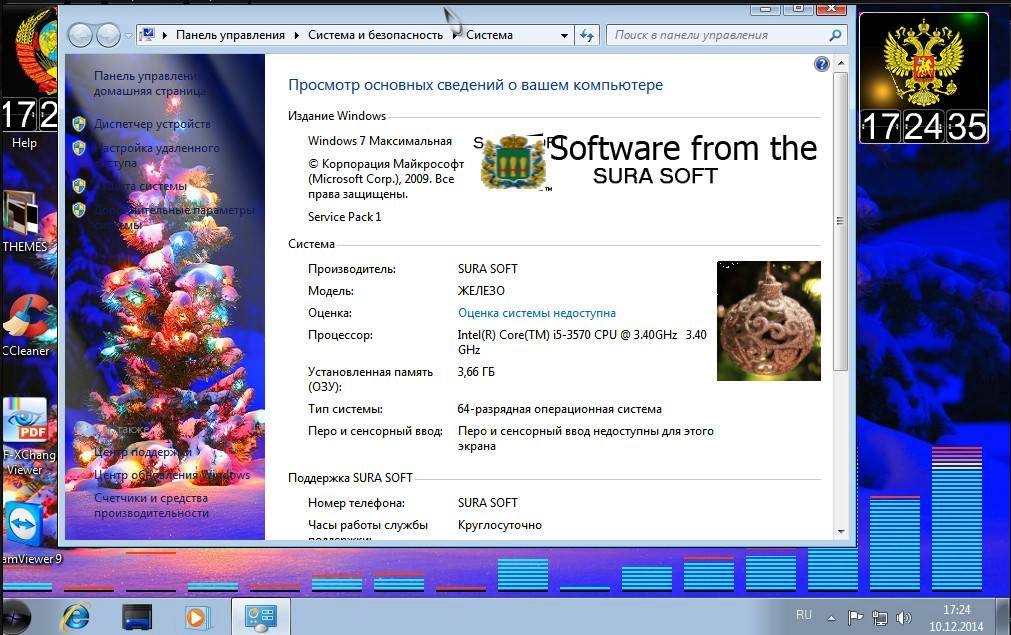Show hidden tray icons arrow
The height and width of the screenshot is (635, 1011).
tap(831, 618)
